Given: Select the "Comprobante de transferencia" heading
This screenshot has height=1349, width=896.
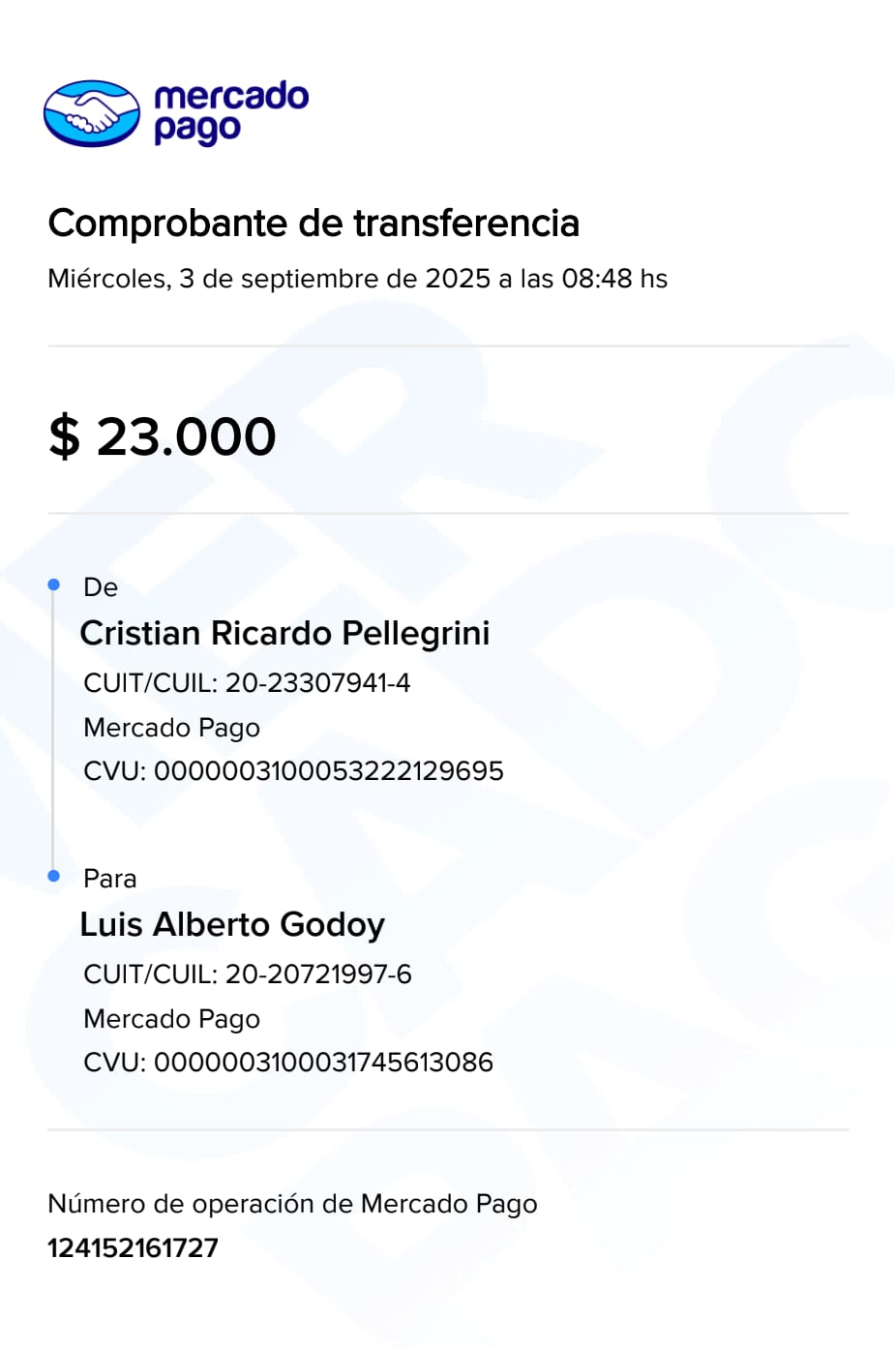Looking at the screenshot, I should (314, 224).
